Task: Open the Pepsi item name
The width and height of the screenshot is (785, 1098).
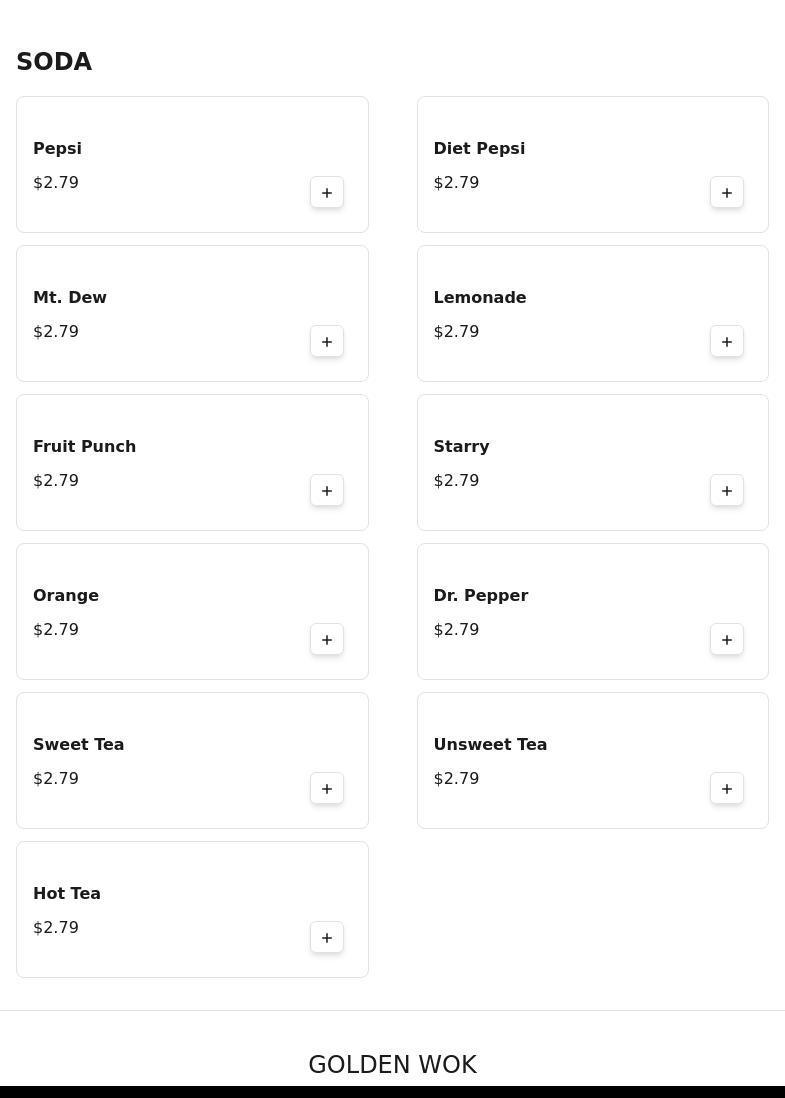Action: click(57, 148)
